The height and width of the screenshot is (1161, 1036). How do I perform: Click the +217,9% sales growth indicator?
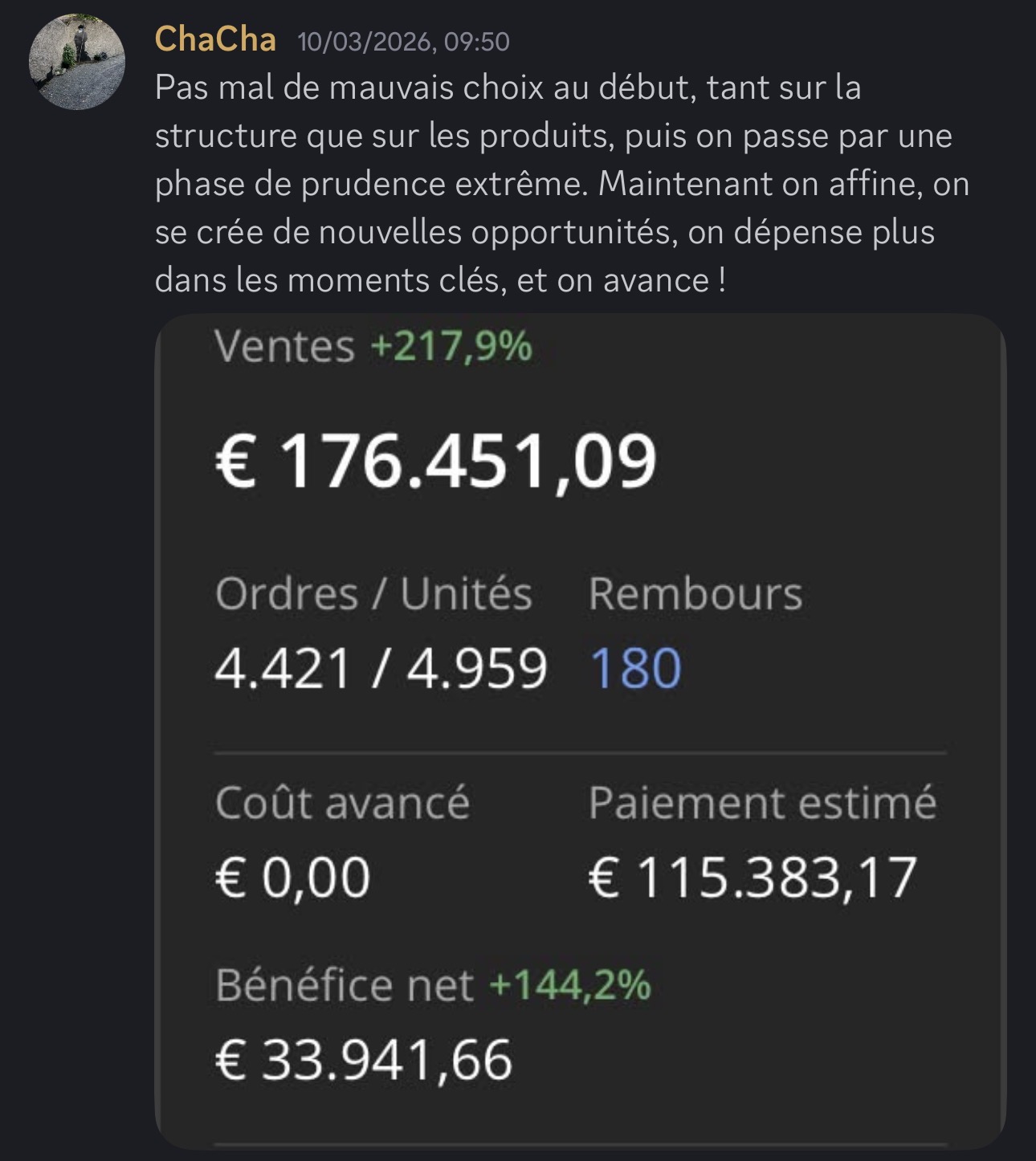coord(451,347)
